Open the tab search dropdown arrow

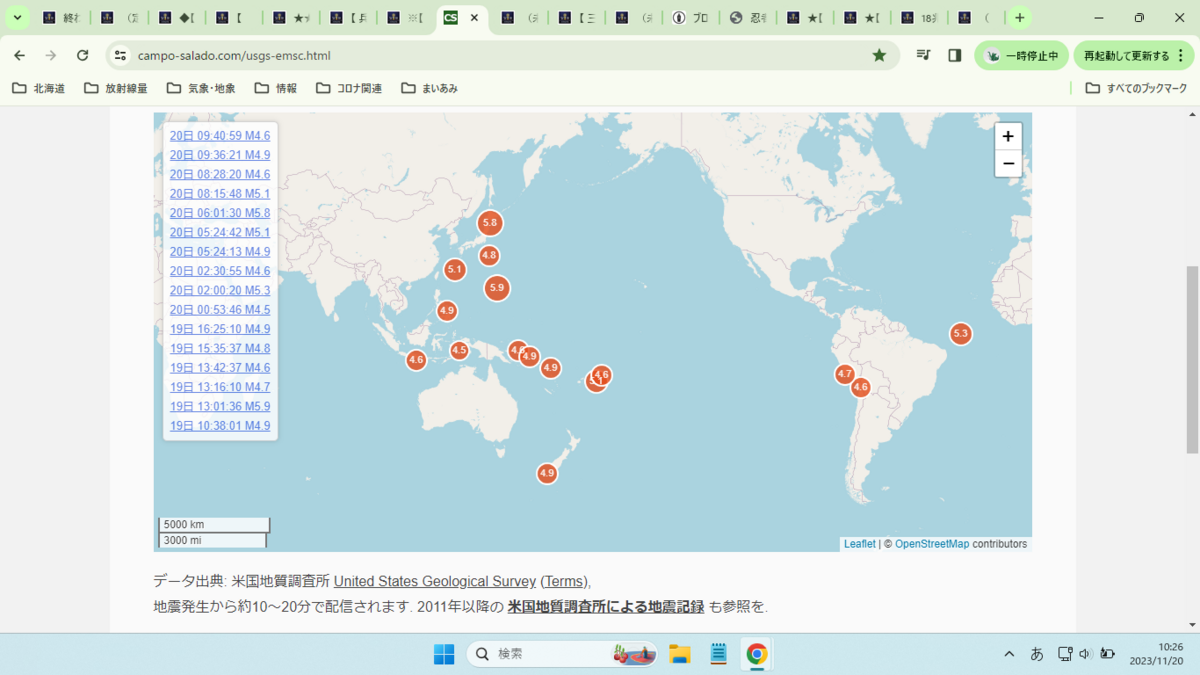(x=18, y=18)
